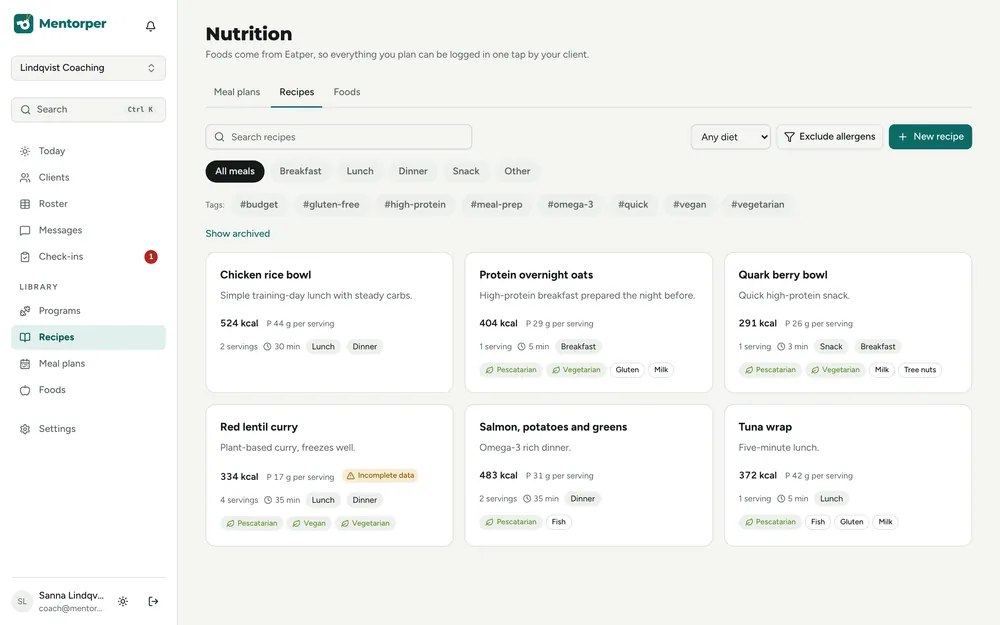The height and width of the screenshot is (625, 1000).
Task: Switch to the Recipes tab
Action: tap(297, 92)
